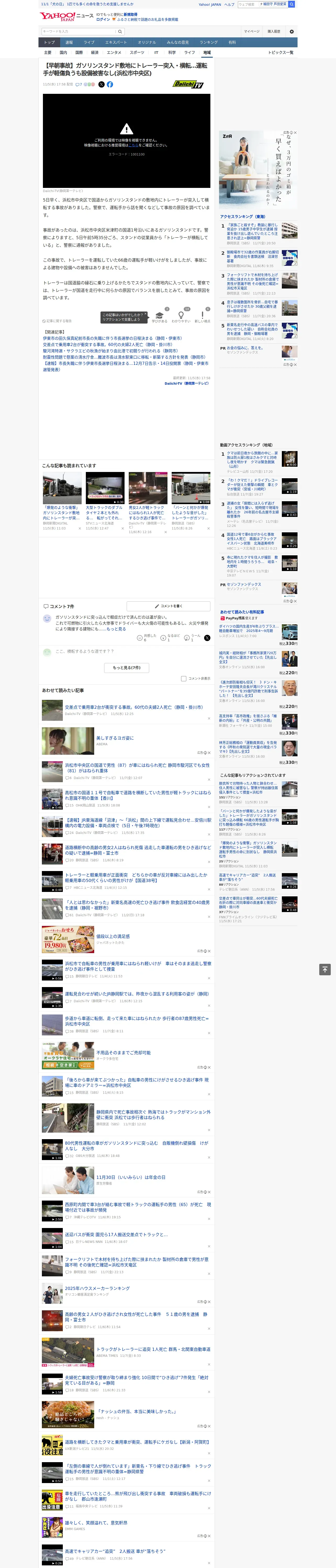
Task: Dismiss 「衝撃のような衝撃」 recommended article with X
Action: coord(79,529)
